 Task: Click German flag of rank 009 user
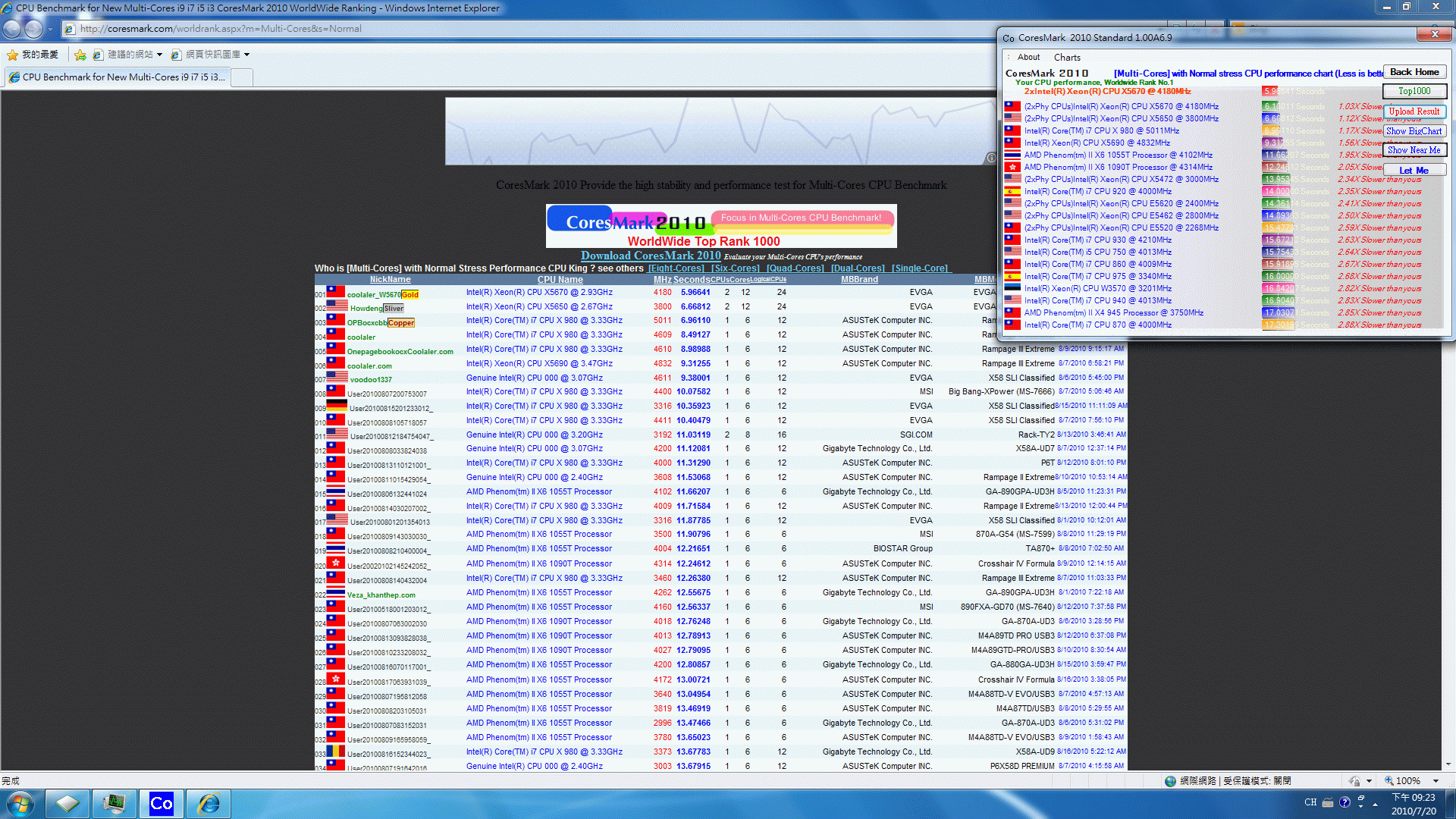337,406
